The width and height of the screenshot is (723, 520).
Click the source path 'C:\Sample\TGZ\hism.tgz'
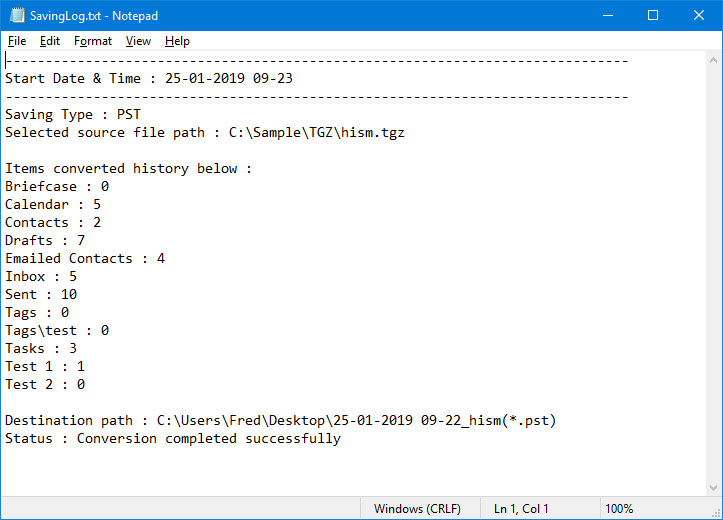coord(316,132)
